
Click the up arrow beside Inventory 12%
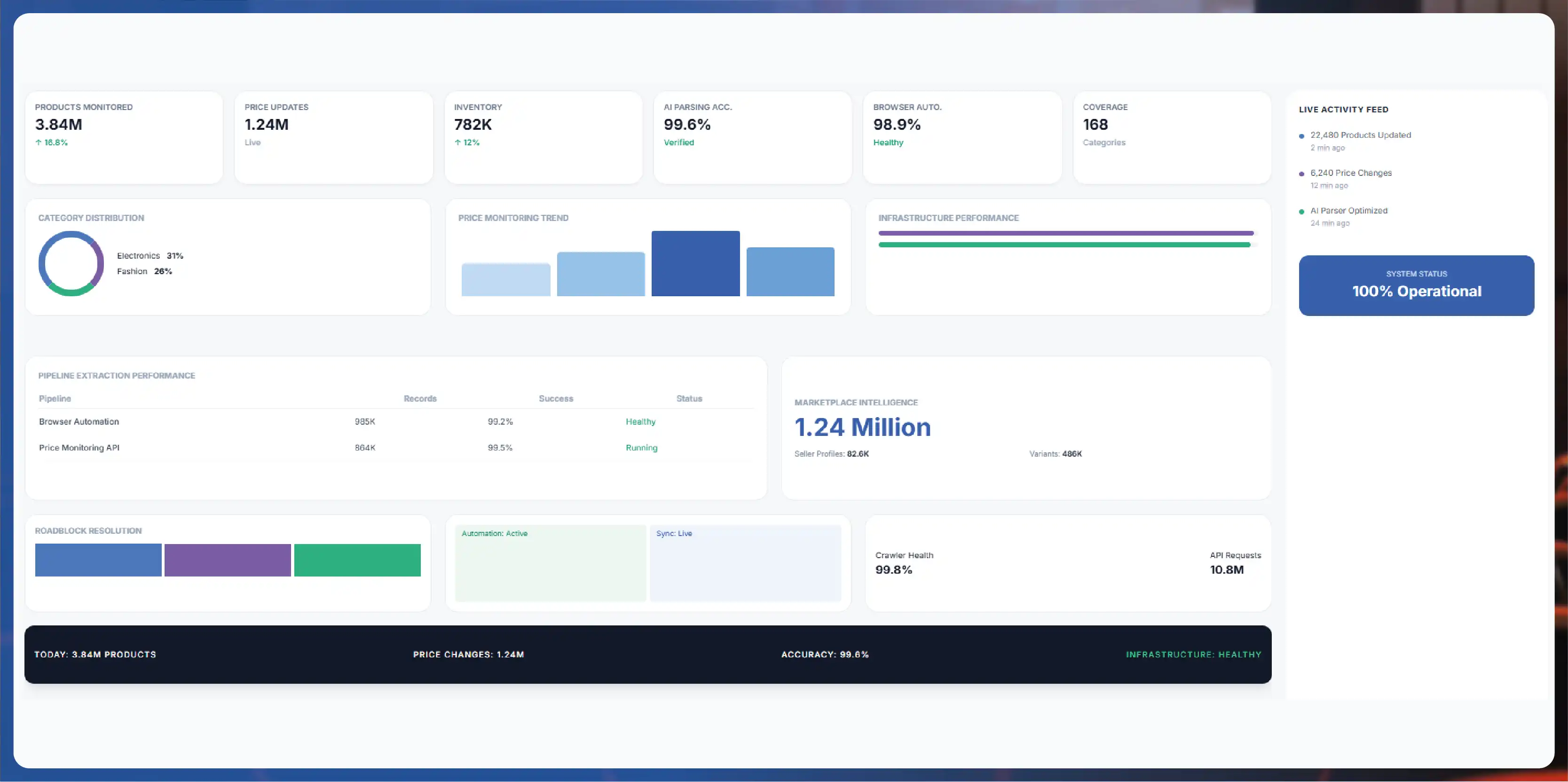(458, 142)
